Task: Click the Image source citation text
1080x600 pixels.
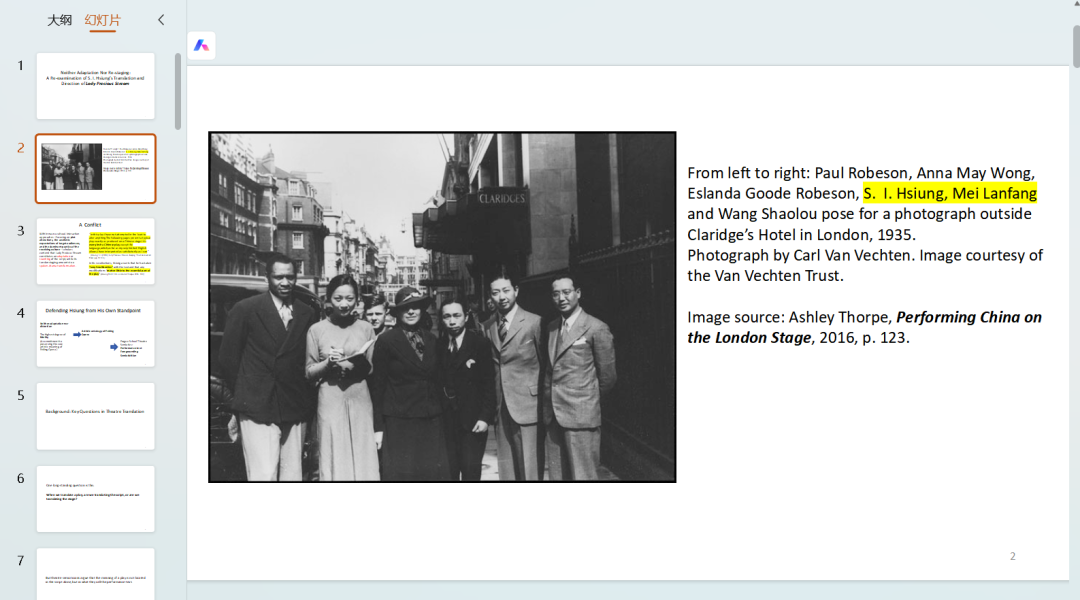Action: pyautogui.click(x=864, y=327)
